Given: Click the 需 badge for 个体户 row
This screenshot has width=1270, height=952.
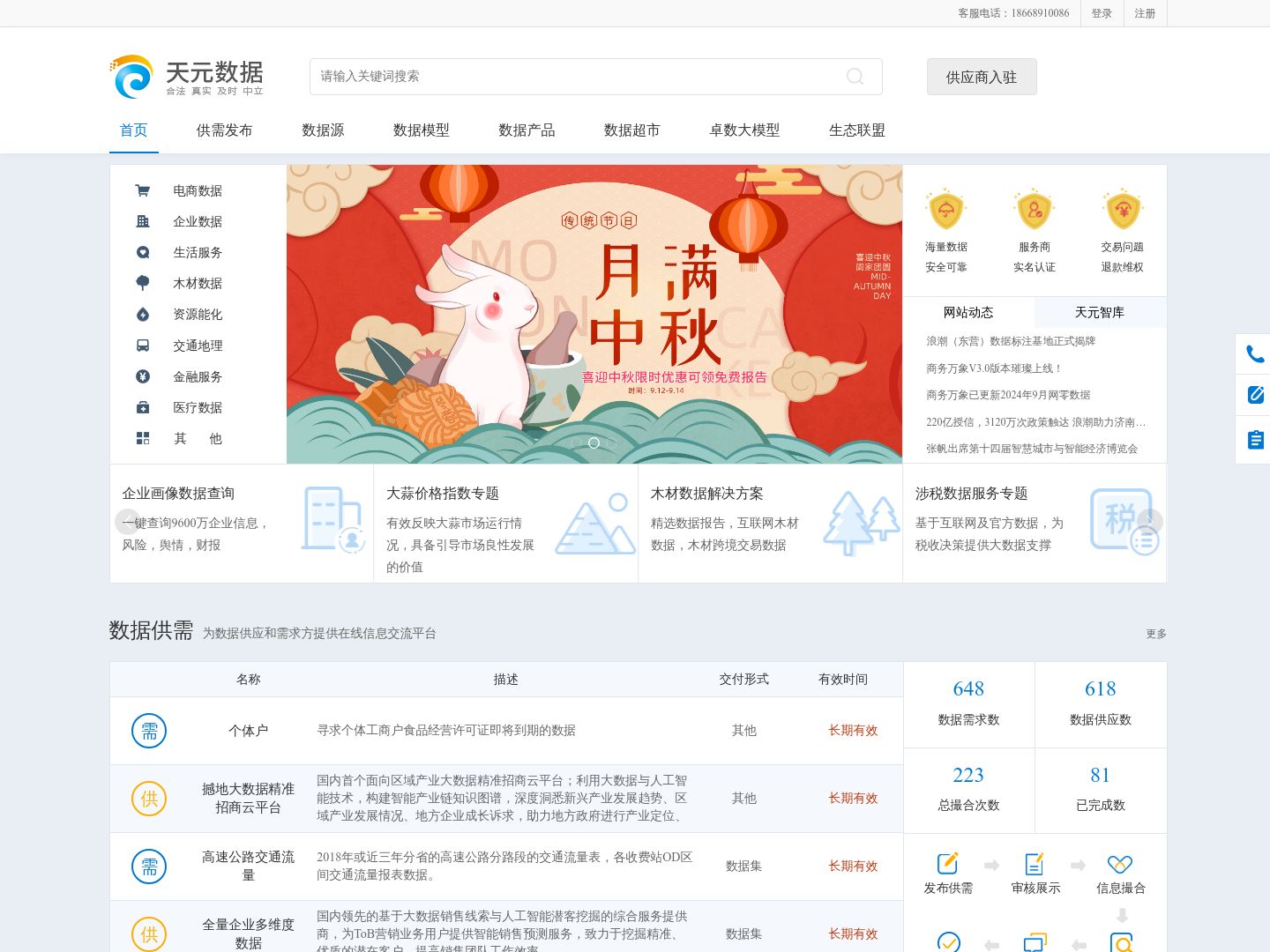Looking at the screenshot, I should pyautogui.click(x=149, y=731).
